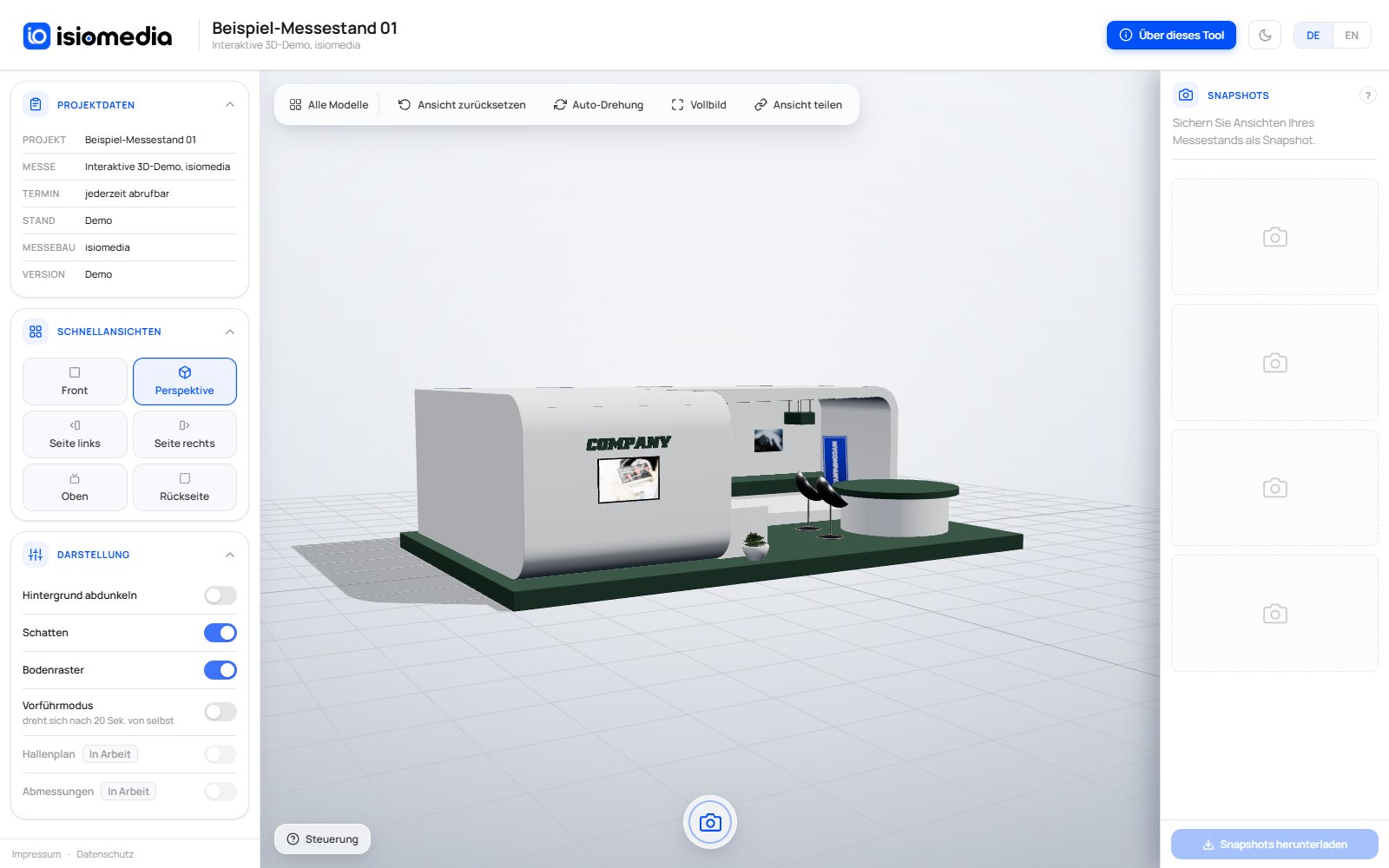Enable the Vorführmodus toggle

pyautogui.click(x=221, y=712)
